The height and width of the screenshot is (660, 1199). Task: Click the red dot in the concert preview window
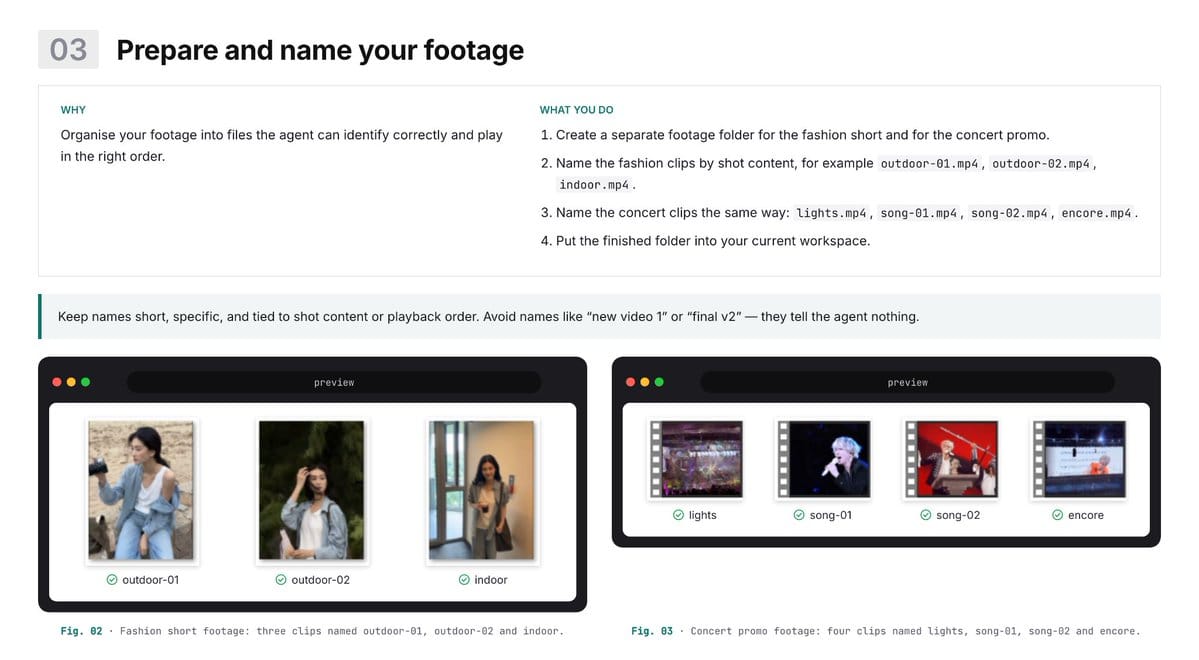pyautogui.click(x=630, y=382)
